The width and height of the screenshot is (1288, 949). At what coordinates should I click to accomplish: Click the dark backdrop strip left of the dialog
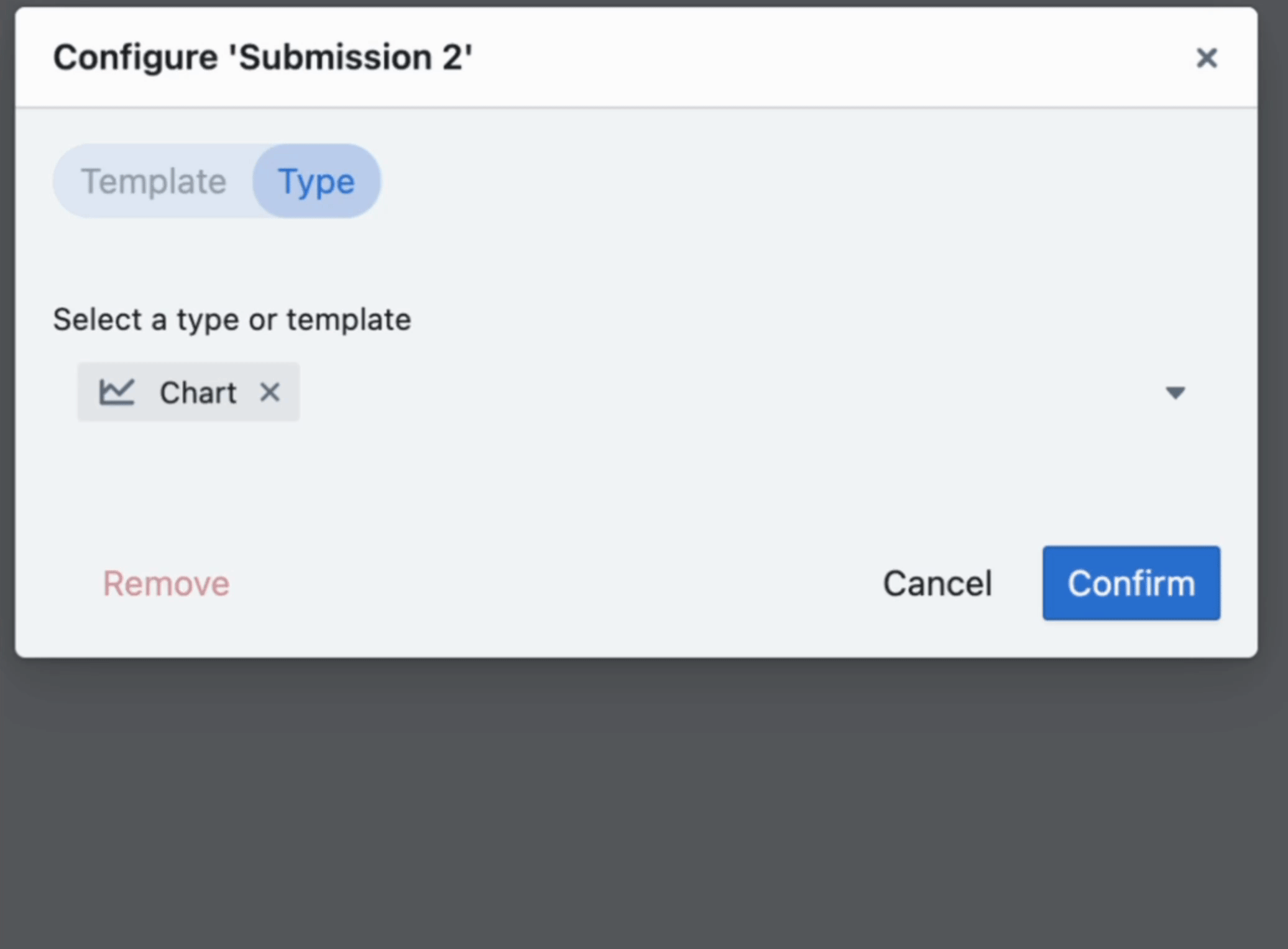pos(7,373)
